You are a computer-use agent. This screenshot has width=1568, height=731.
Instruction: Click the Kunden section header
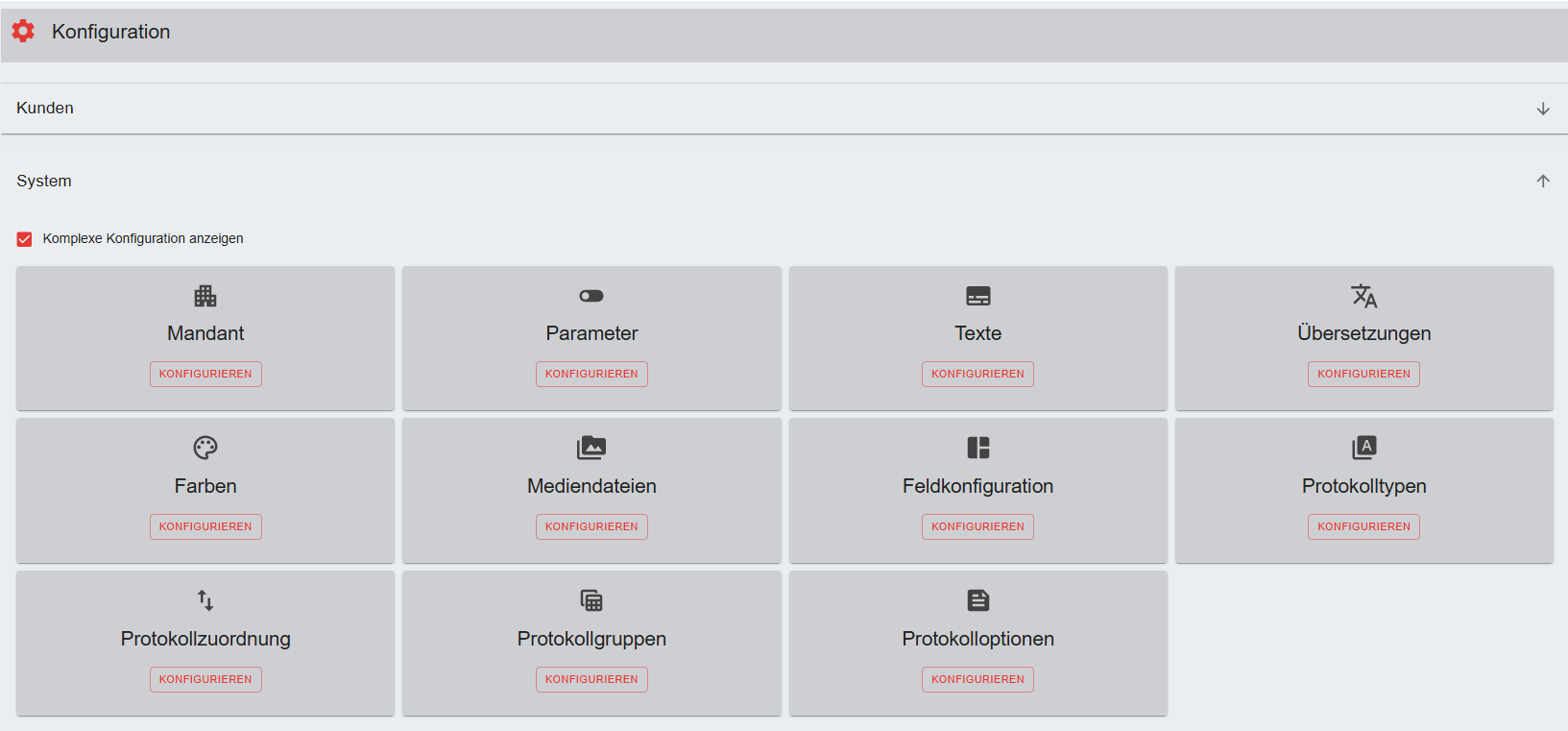point(45,108)
